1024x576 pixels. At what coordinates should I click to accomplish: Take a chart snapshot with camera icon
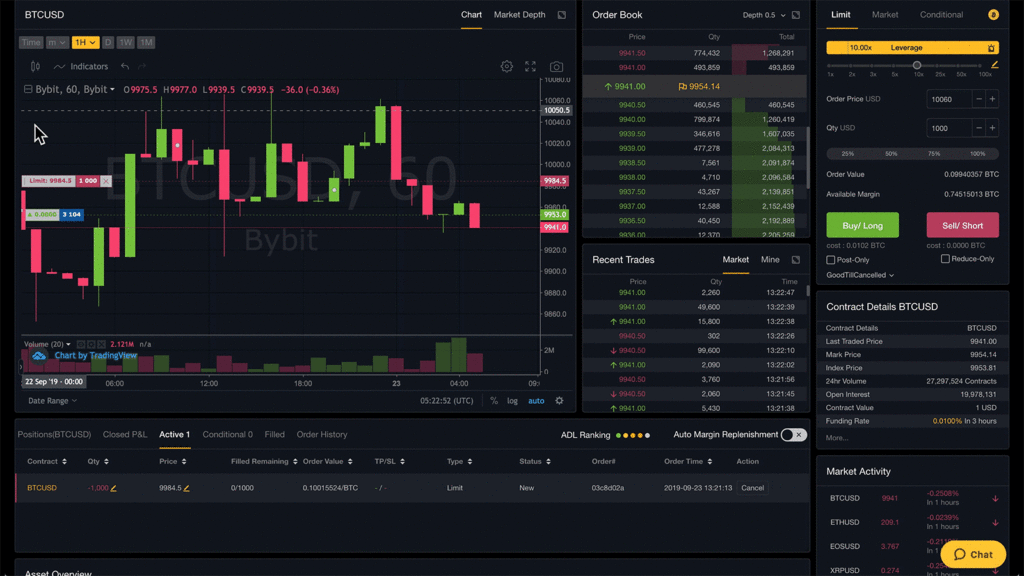pos(556,67)
